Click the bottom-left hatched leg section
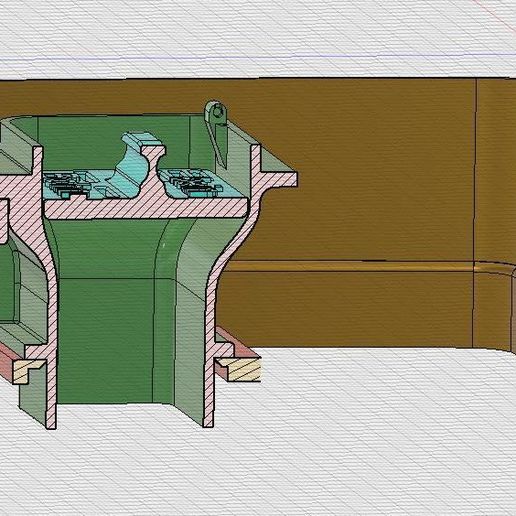 coord(51,393)
